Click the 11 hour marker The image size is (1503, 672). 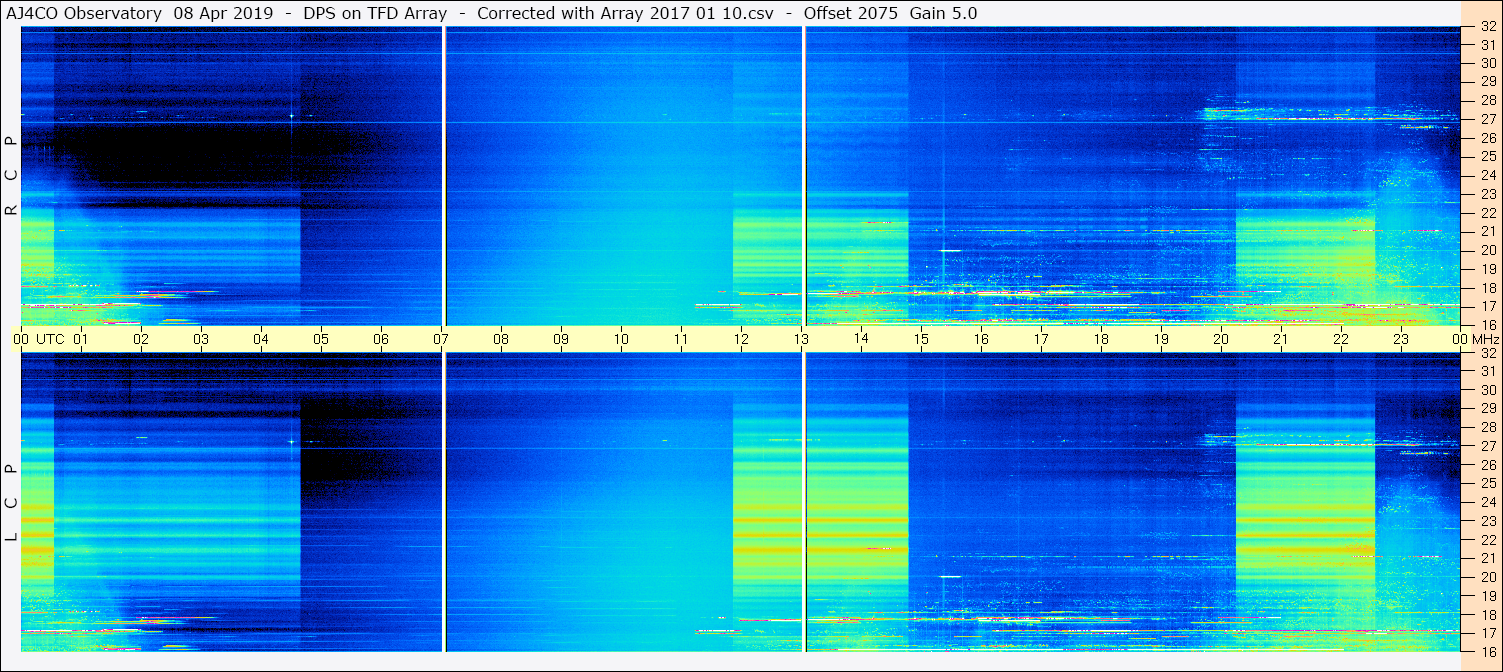click(x=681, y=339)
